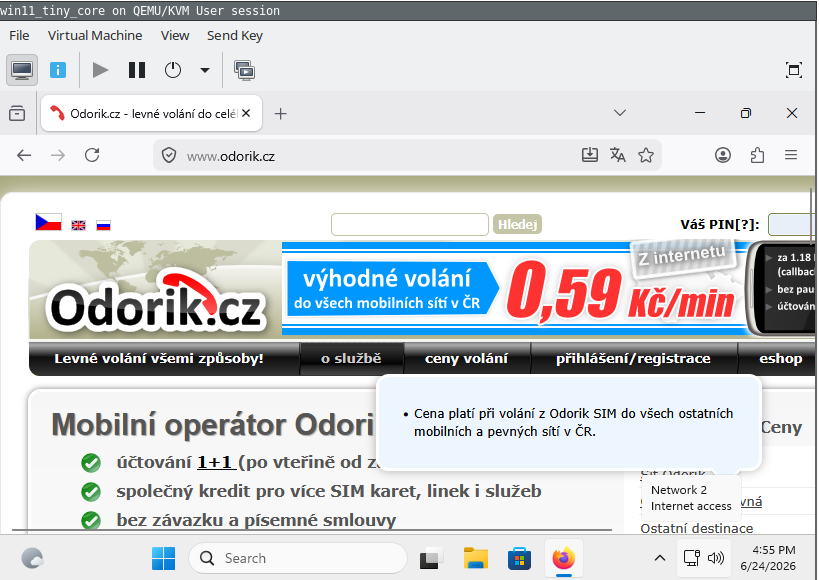
Task: Switch the site language to Czech
Action: pyautogui.click(x=48, y=222)
